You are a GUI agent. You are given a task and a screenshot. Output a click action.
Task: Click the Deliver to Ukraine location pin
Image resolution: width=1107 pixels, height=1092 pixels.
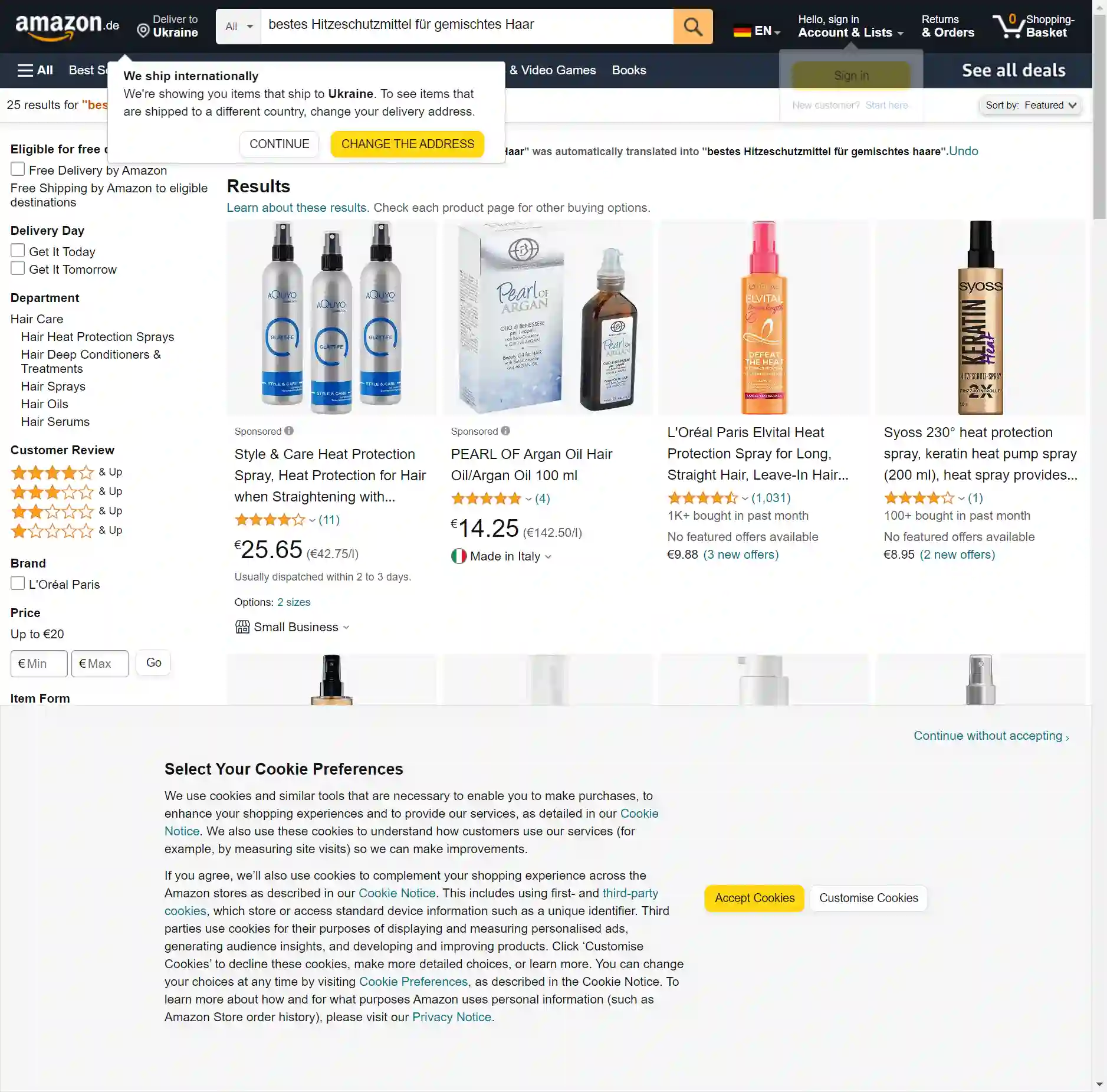pos(143,31)
